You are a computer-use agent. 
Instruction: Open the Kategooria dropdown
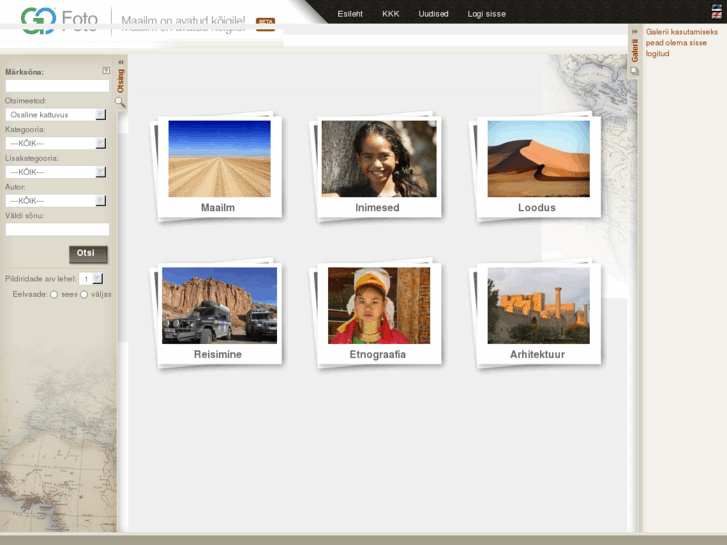(x=56, y=143)
